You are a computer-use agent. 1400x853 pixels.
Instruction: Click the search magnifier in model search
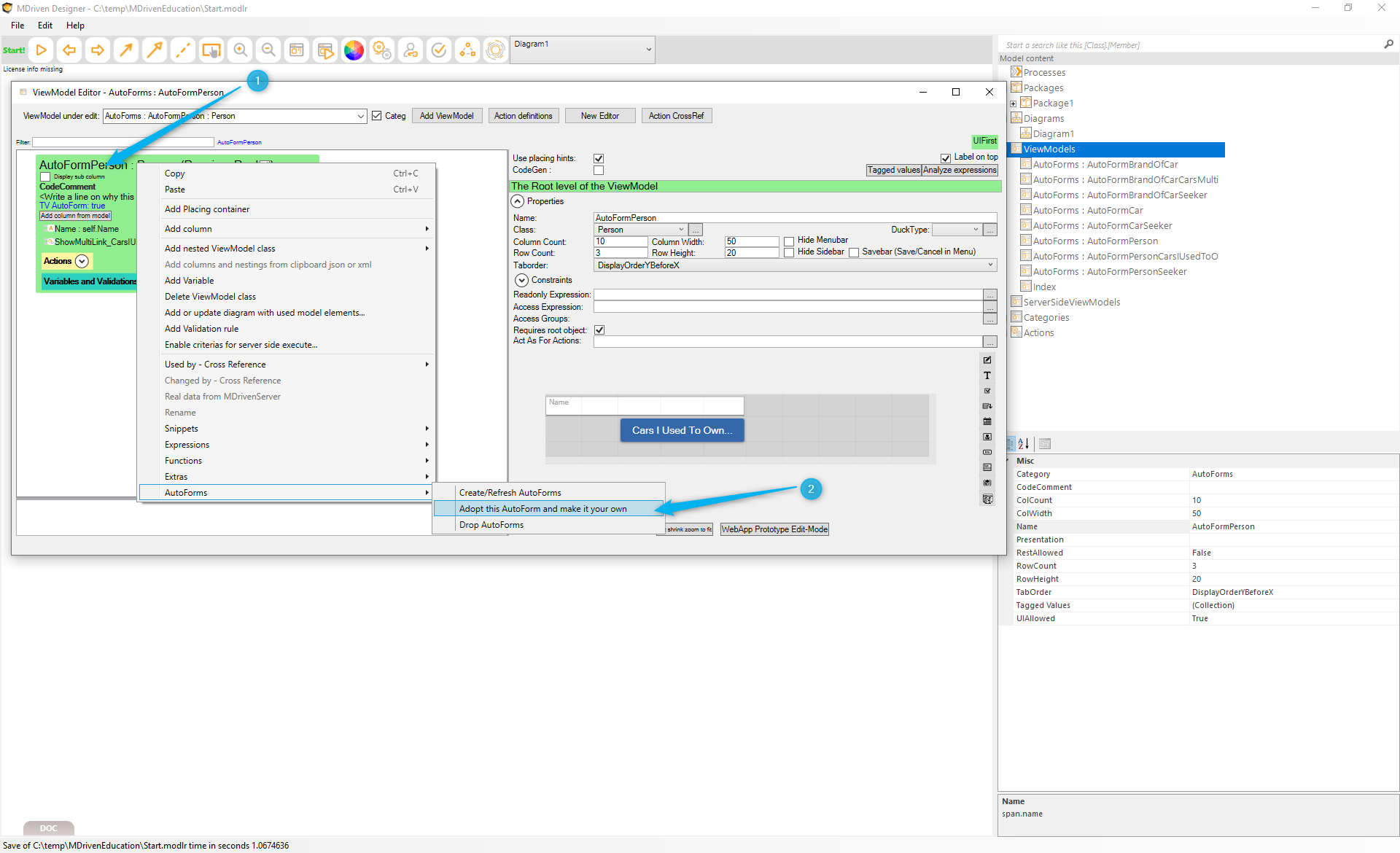pyautogui.click(x=1388, y=44)
